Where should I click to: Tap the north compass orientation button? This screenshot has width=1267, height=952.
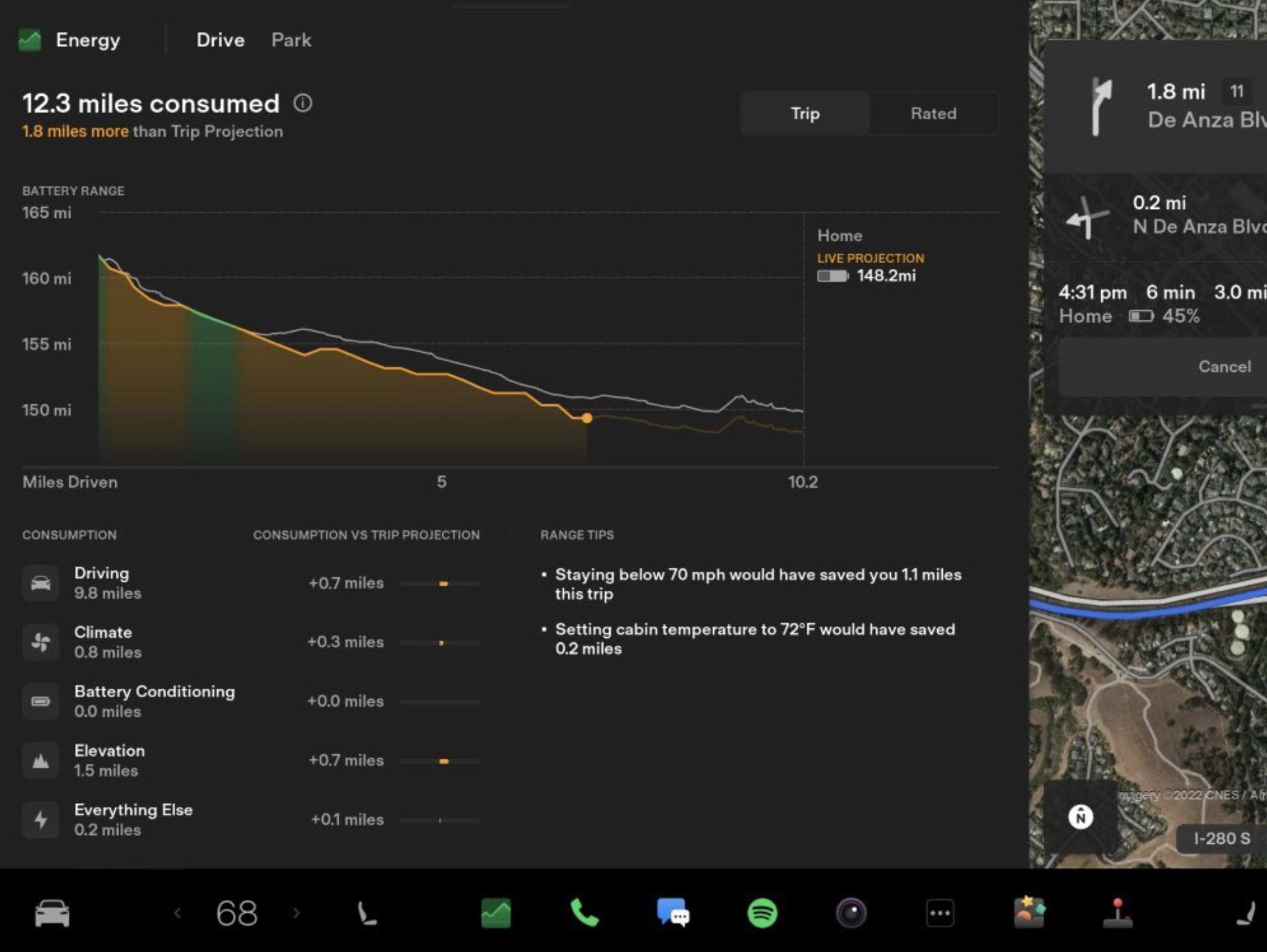(1080, 817)
